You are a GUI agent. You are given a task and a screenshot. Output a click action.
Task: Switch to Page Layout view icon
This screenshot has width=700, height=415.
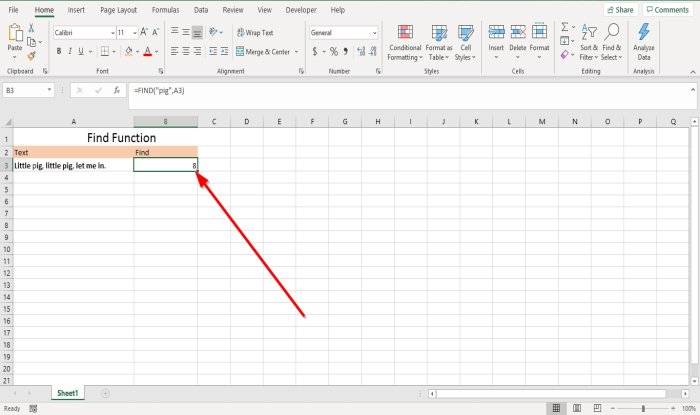(577, 408)
